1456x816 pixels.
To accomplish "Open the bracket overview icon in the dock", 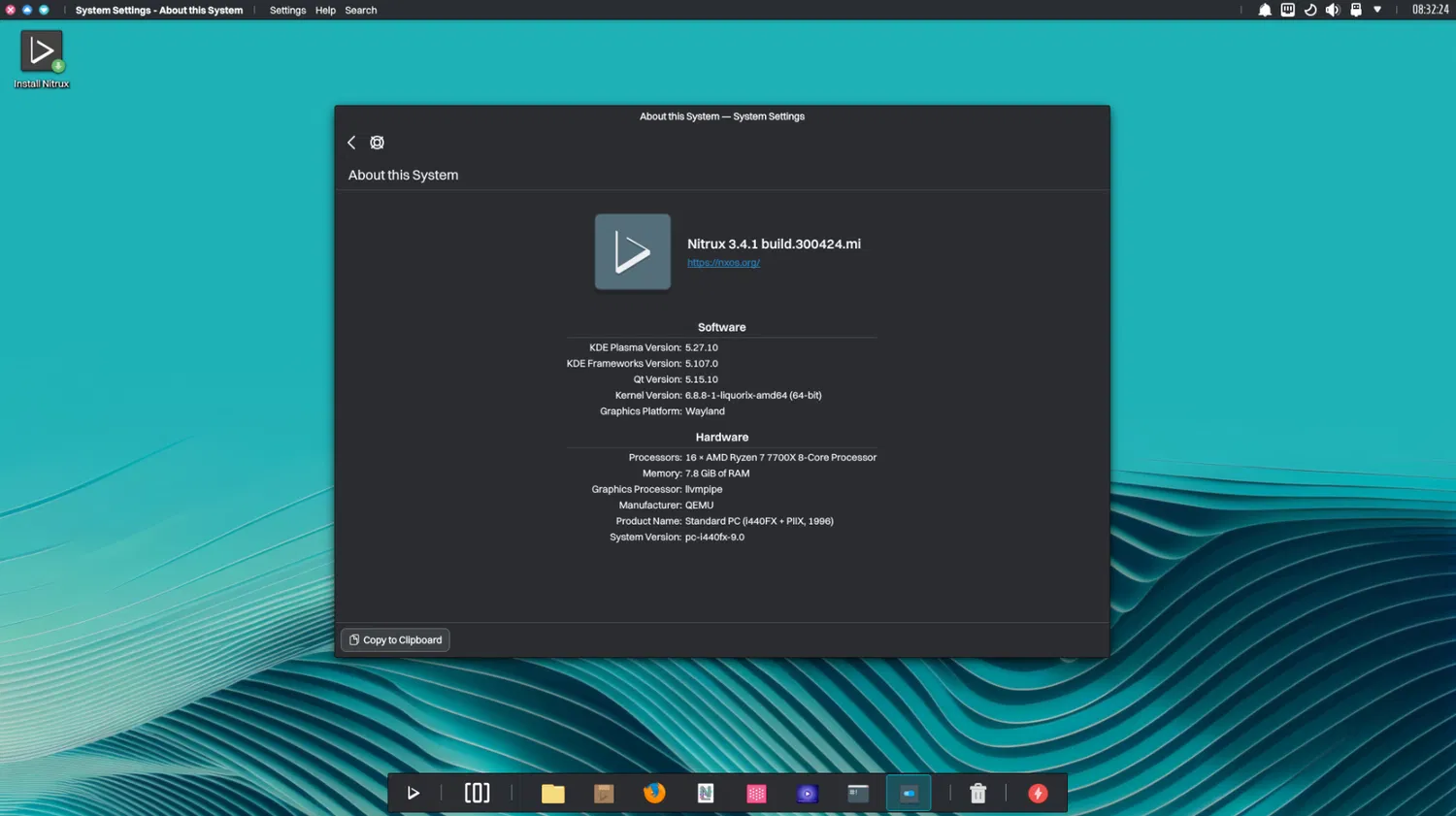I will pos(477,793).
